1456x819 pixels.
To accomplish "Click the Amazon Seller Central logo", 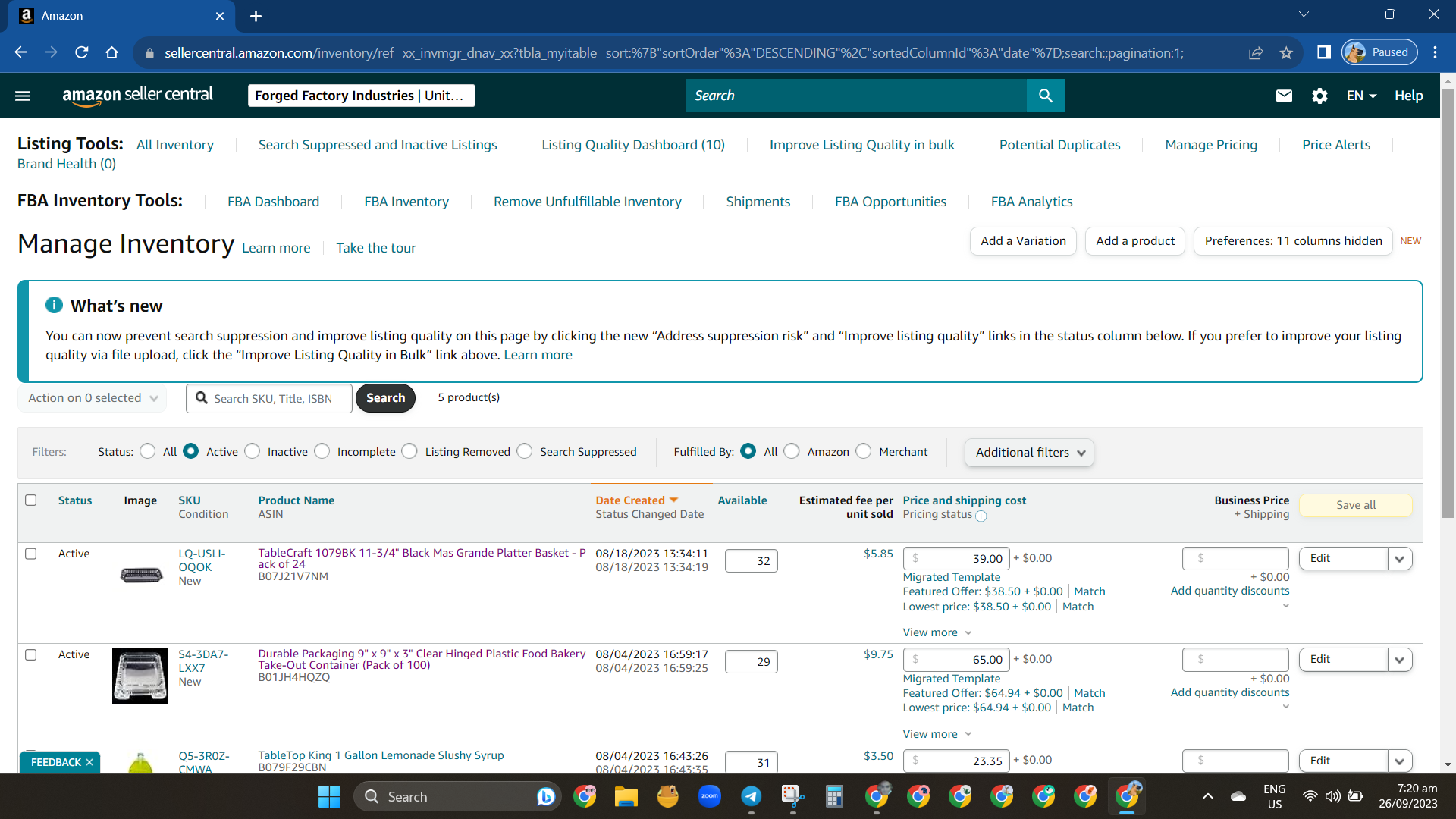I will click(x=137, y=96).
